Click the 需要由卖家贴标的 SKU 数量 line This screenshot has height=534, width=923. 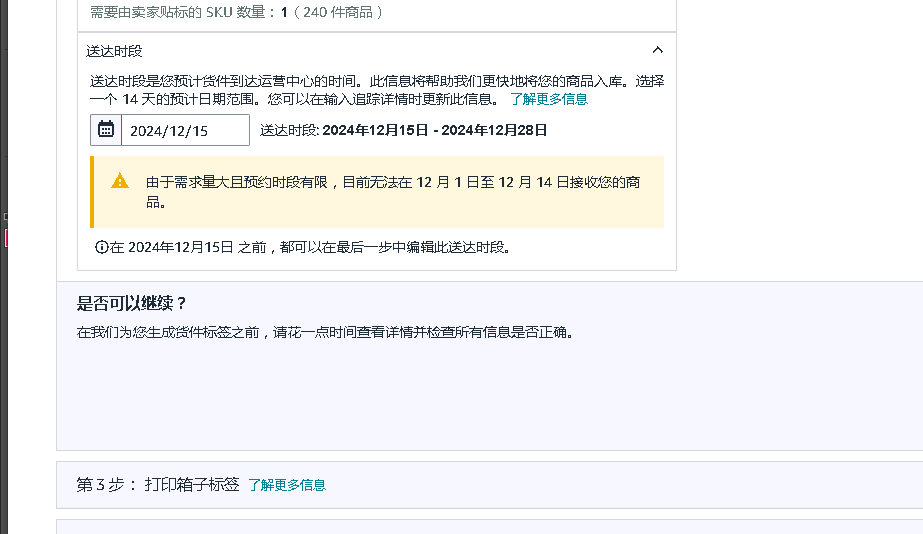point(237,12)
